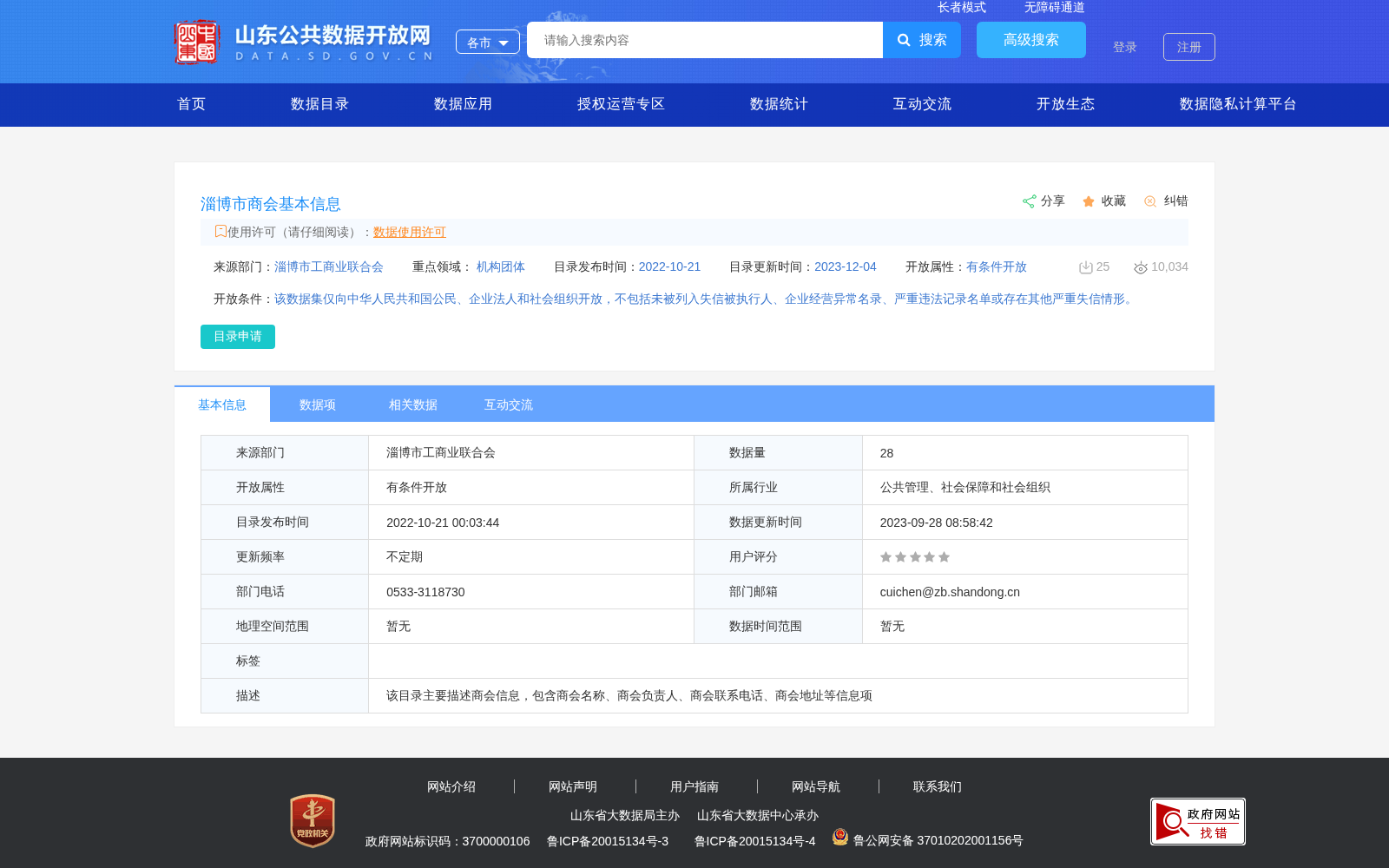Open 网站介绍 footer link
Viewport: 1389px width, 868px height.
451,786
